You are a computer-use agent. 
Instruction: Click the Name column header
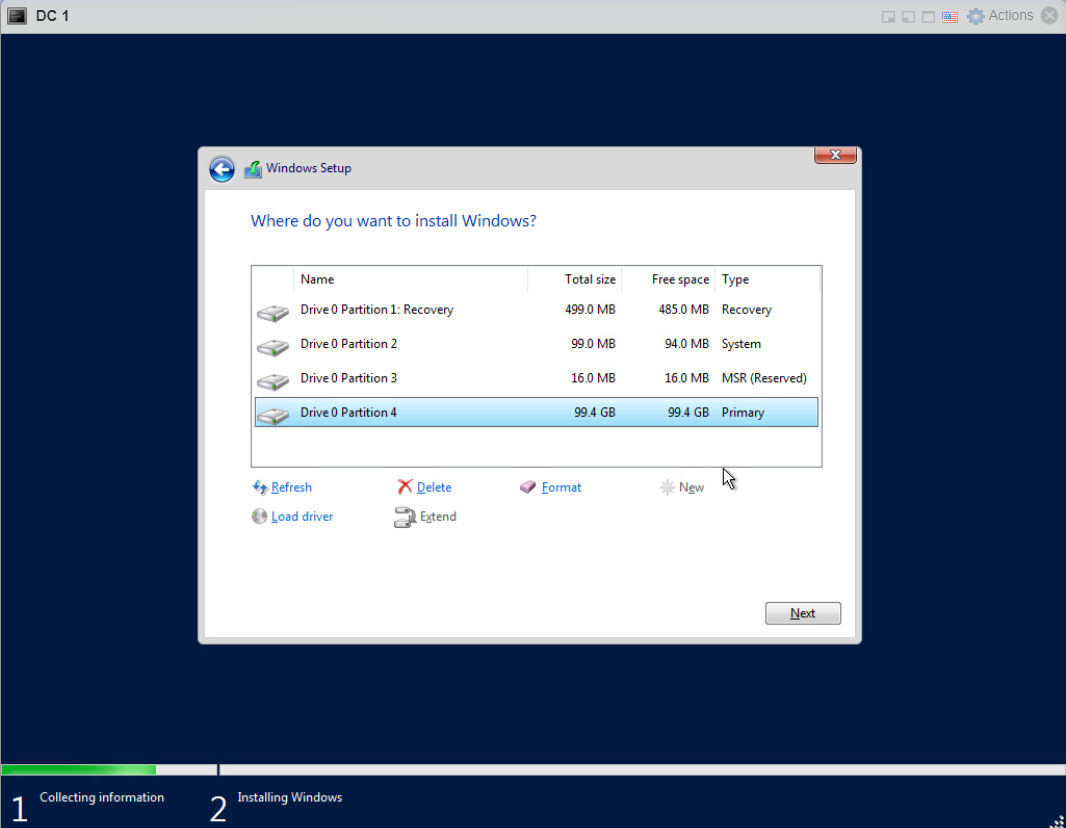[x=317, y=279]
